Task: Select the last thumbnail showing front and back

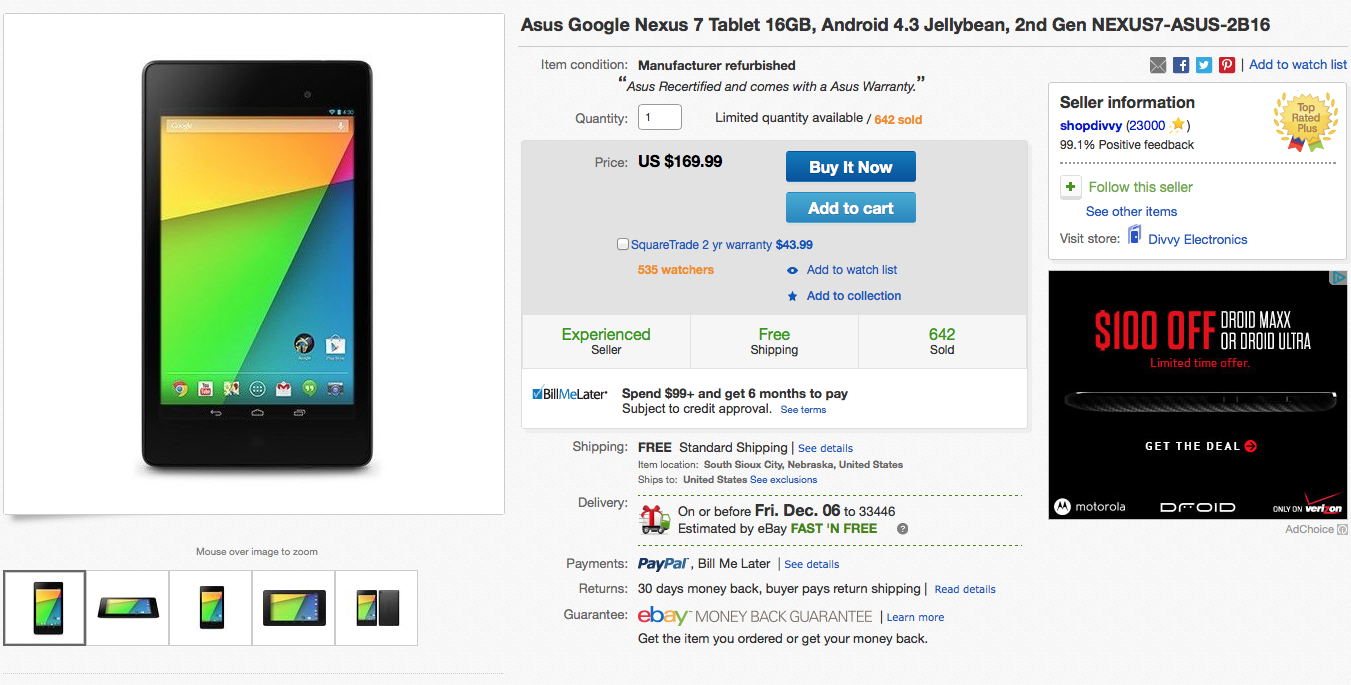Action: point(377,607)
